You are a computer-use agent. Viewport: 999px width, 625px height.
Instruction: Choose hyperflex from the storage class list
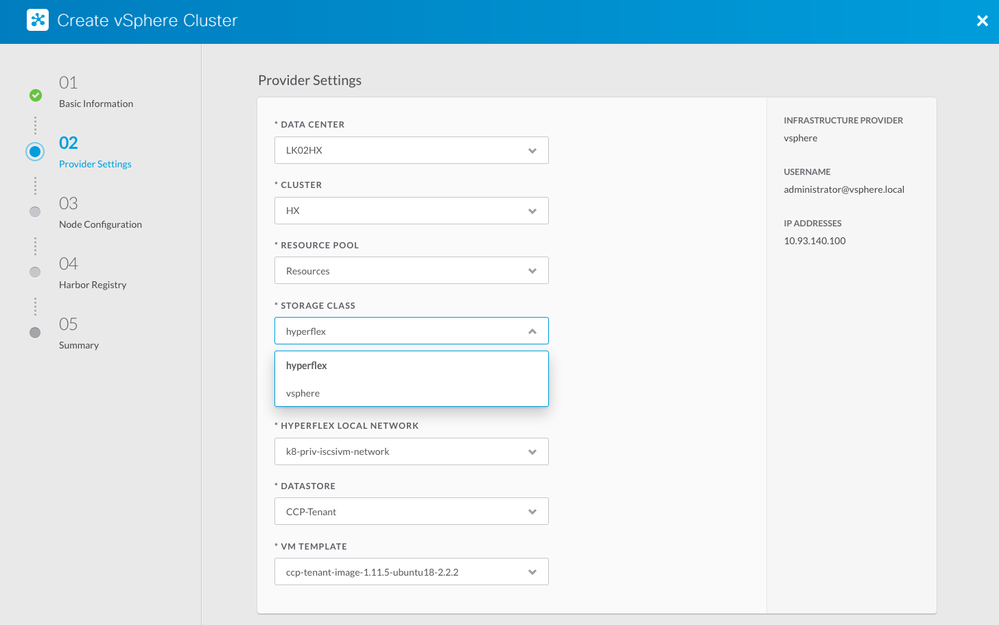[x=412, y=366]
